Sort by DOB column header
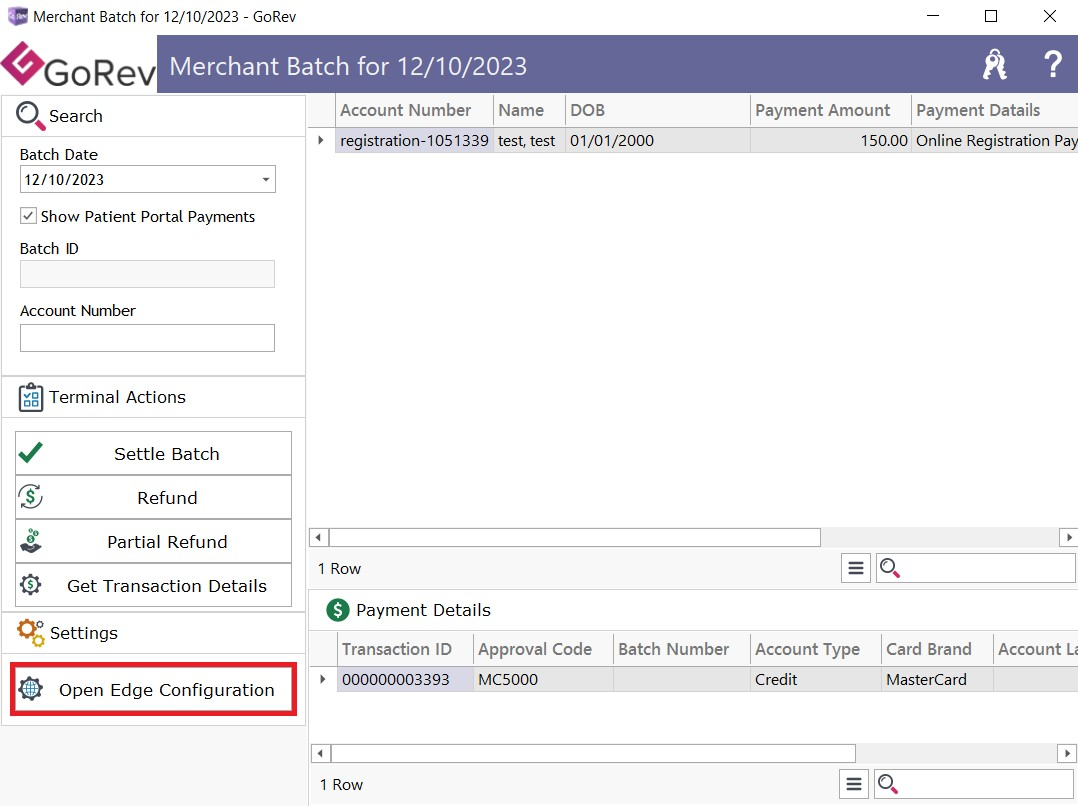Viewport: 1078px width, 806px height. tap(657, 110)
